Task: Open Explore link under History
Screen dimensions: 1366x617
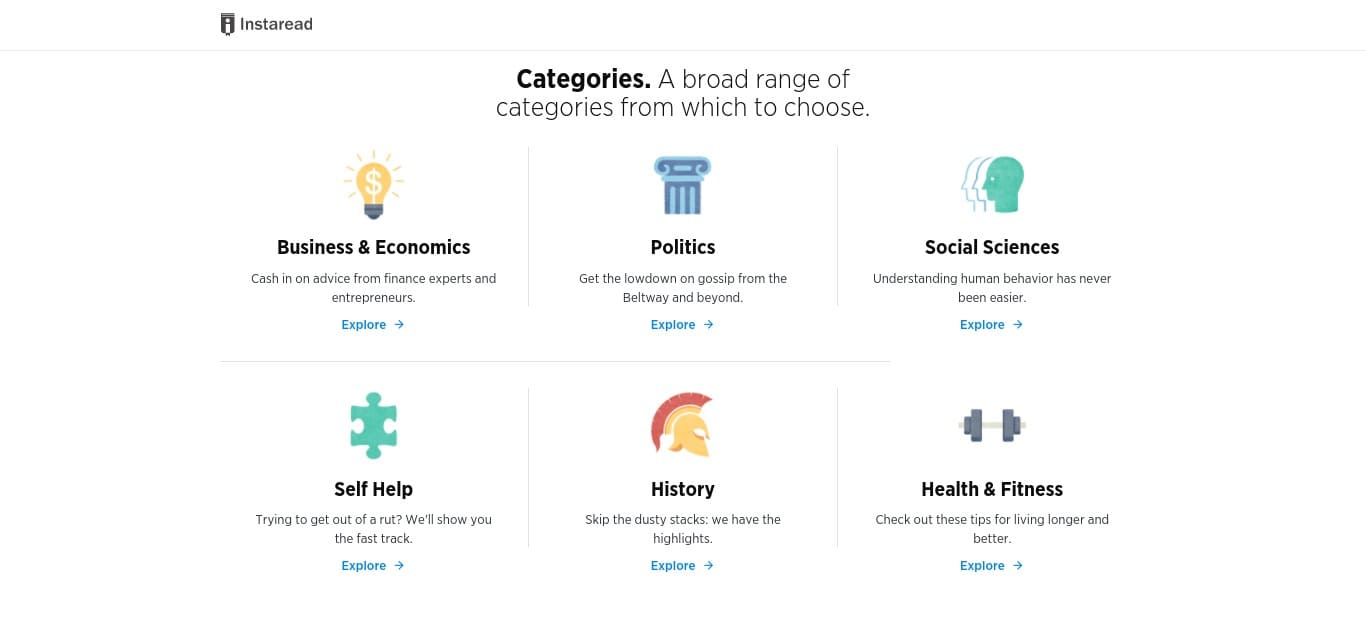Action: (683, 566)
